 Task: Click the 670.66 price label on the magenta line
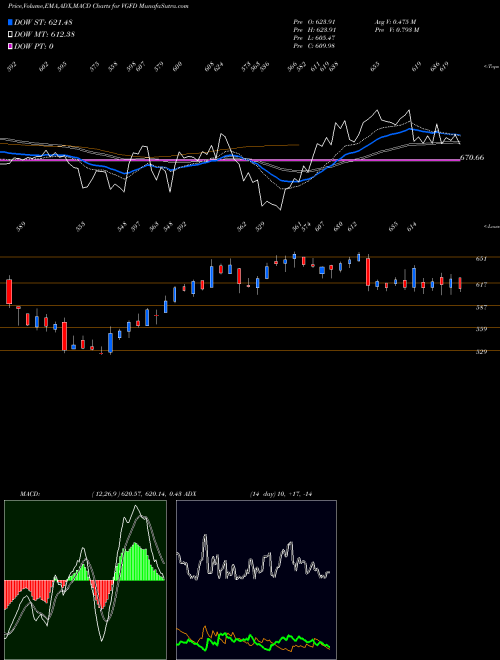click(x=472, y=158)
